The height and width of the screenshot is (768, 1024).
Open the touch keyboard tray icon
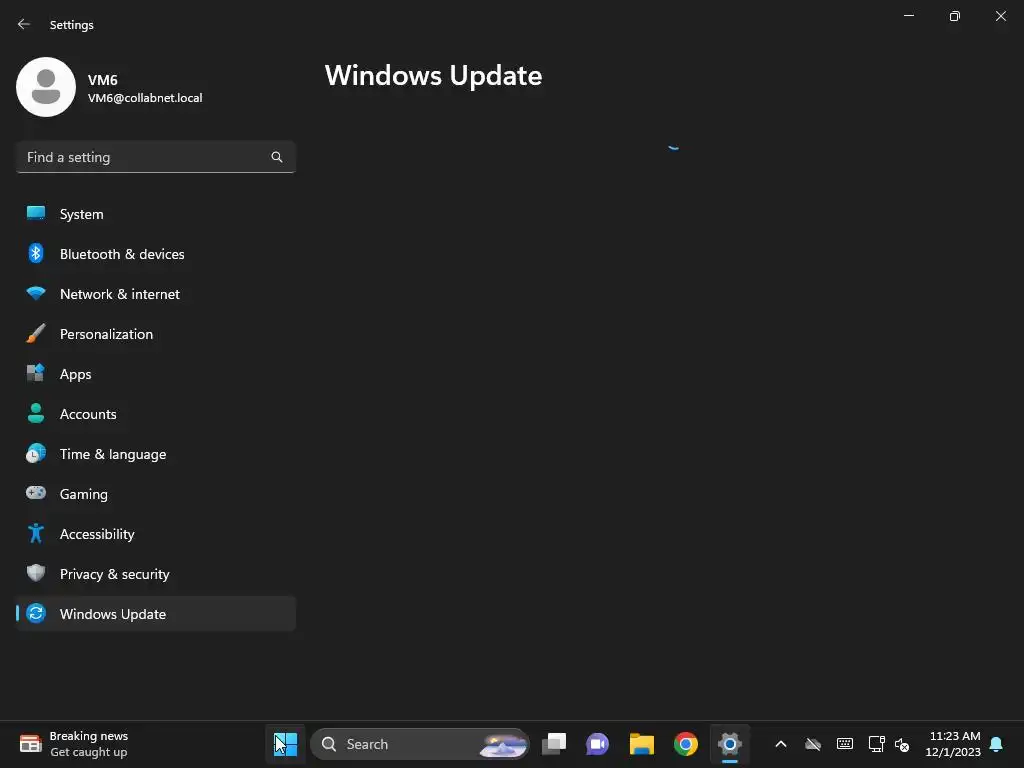[844, 744]
